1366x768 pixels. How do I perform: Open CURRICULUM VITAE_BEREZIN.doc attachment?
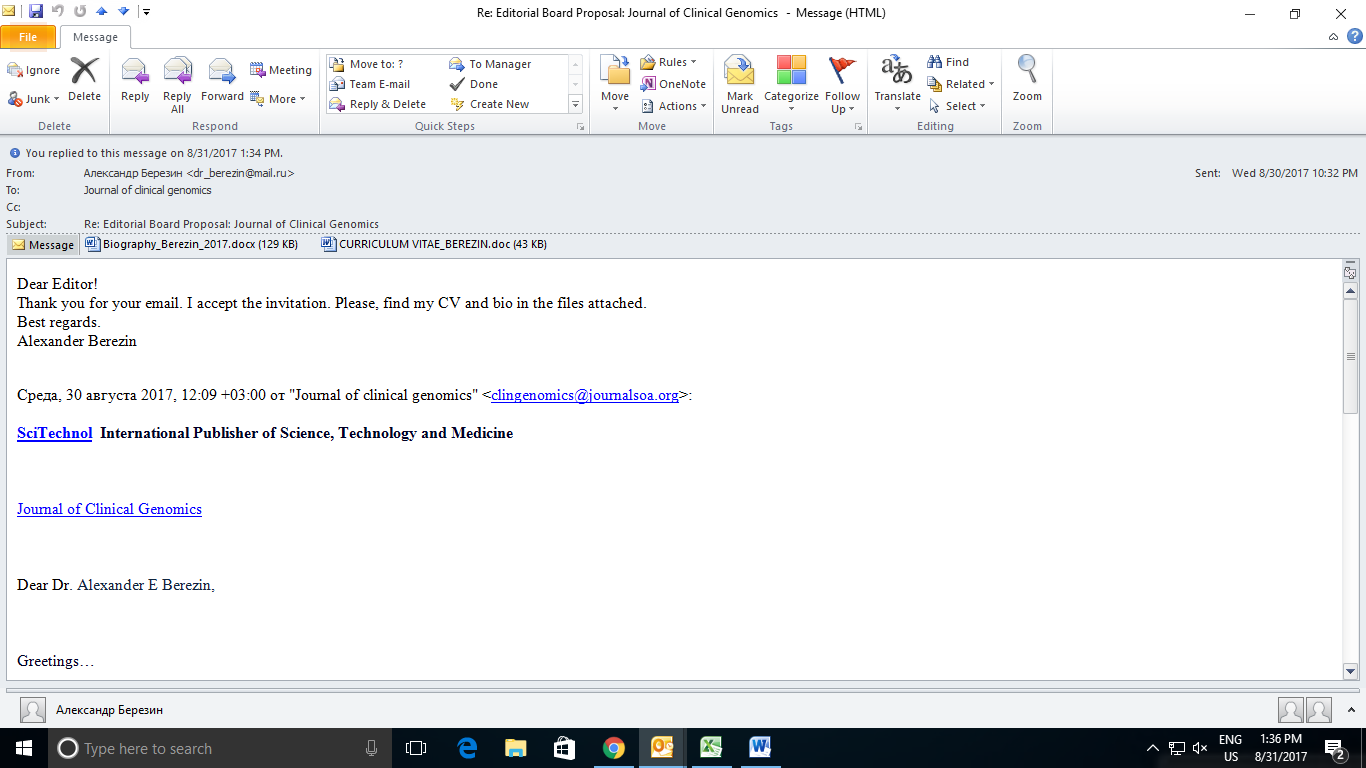tap(435, 244)
